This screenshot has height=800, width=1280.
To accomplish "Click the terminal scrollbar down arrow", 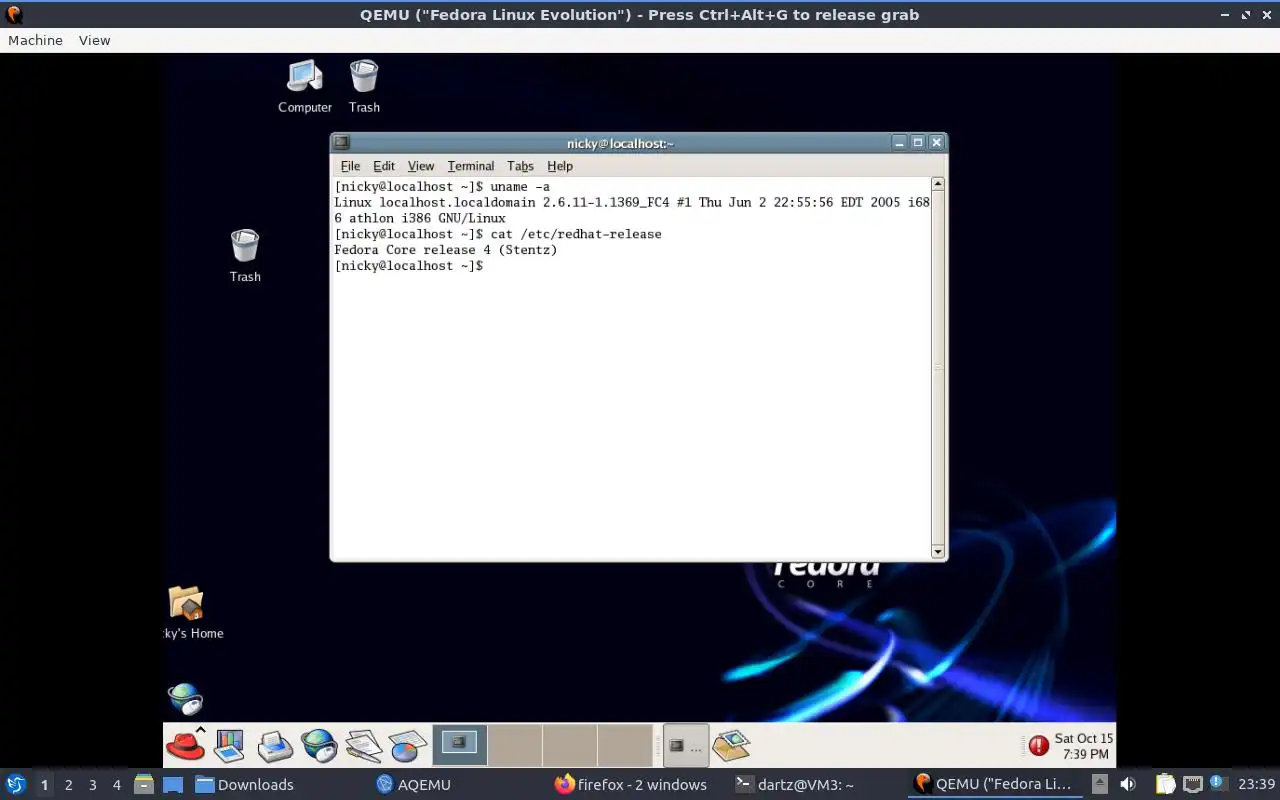I will 938,551.
